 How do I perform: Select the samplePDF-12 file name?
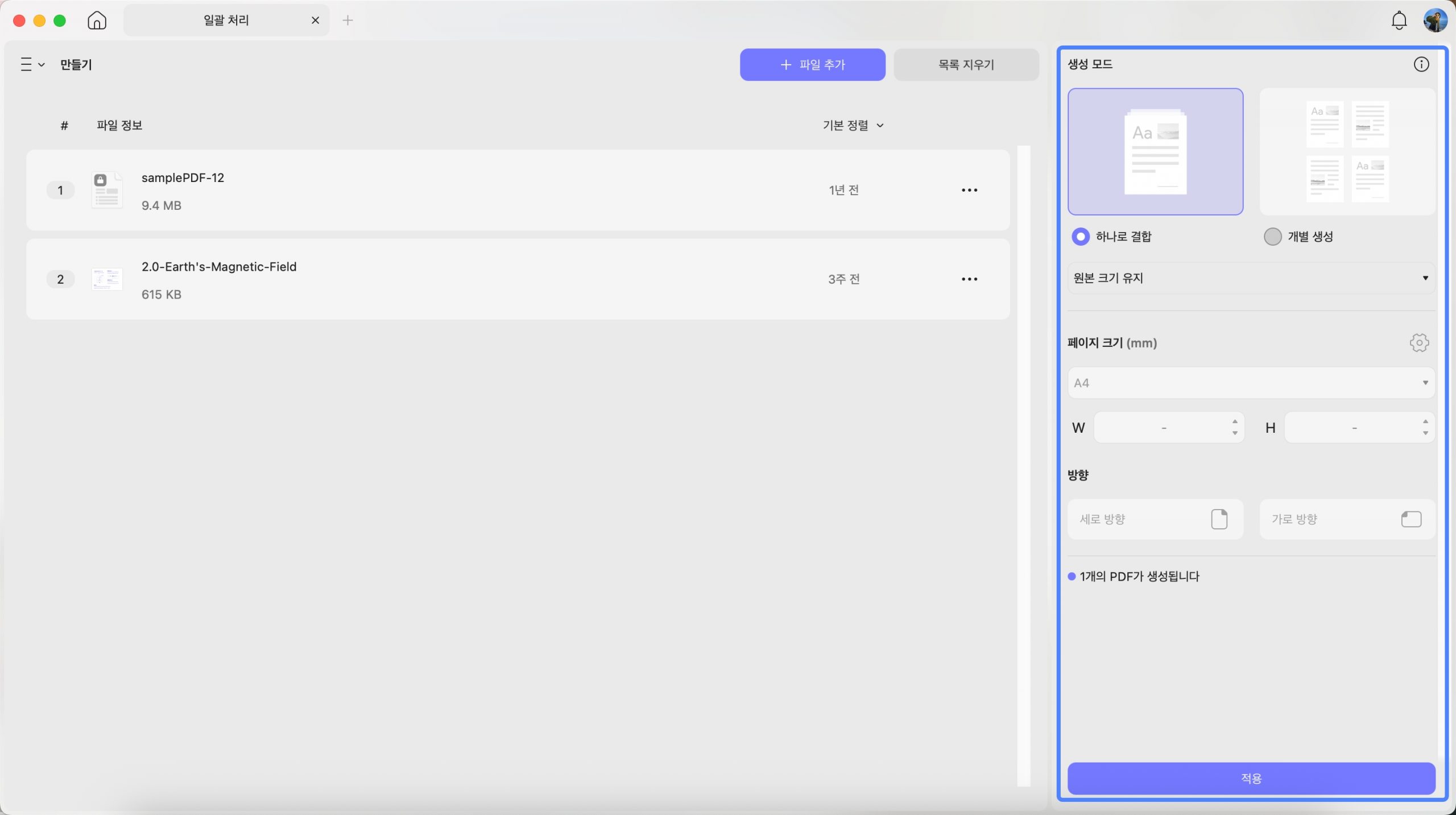click(x=183, y=177)
